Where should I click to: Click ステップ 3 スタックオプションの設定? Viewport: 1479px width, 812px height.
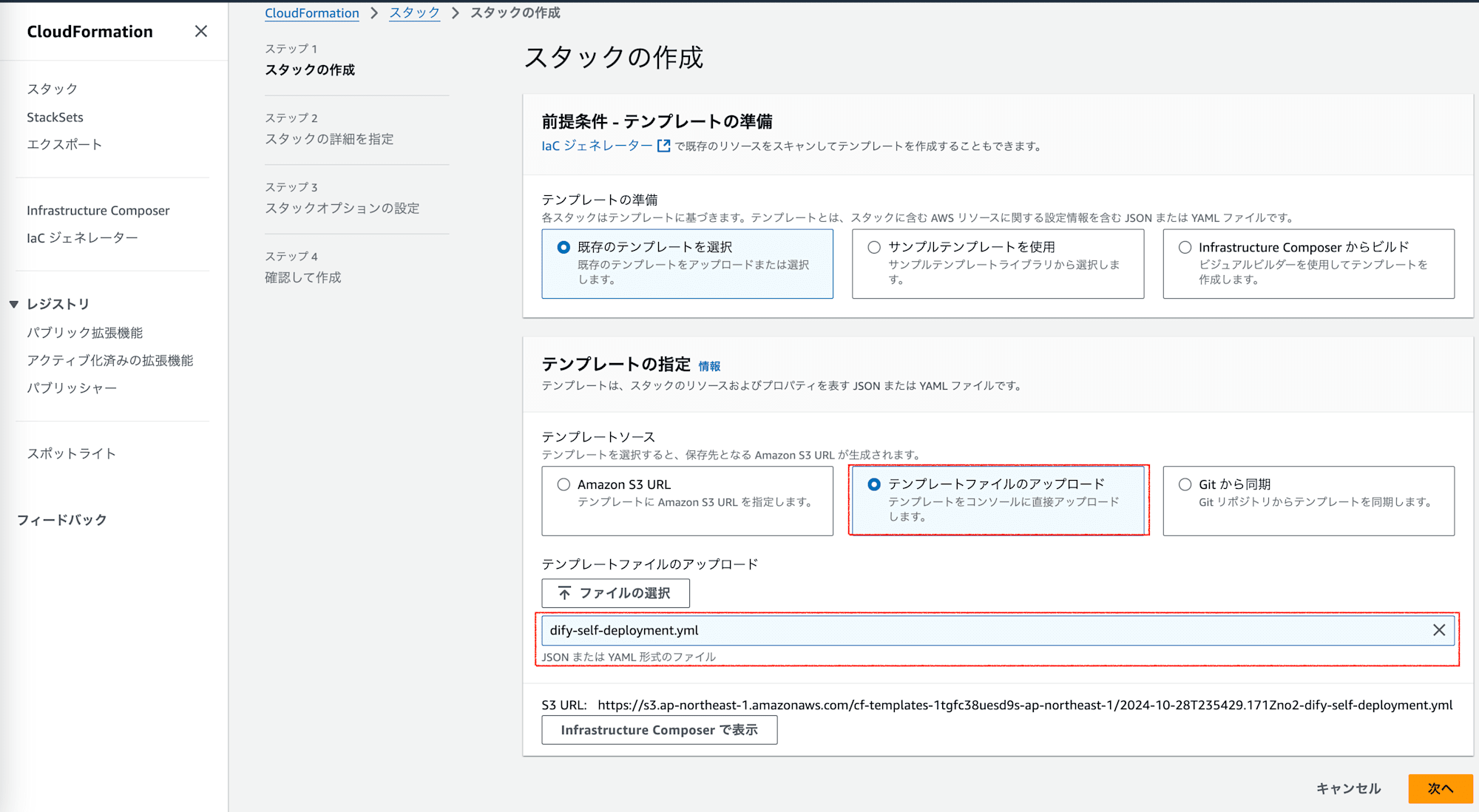click(342, 198)
